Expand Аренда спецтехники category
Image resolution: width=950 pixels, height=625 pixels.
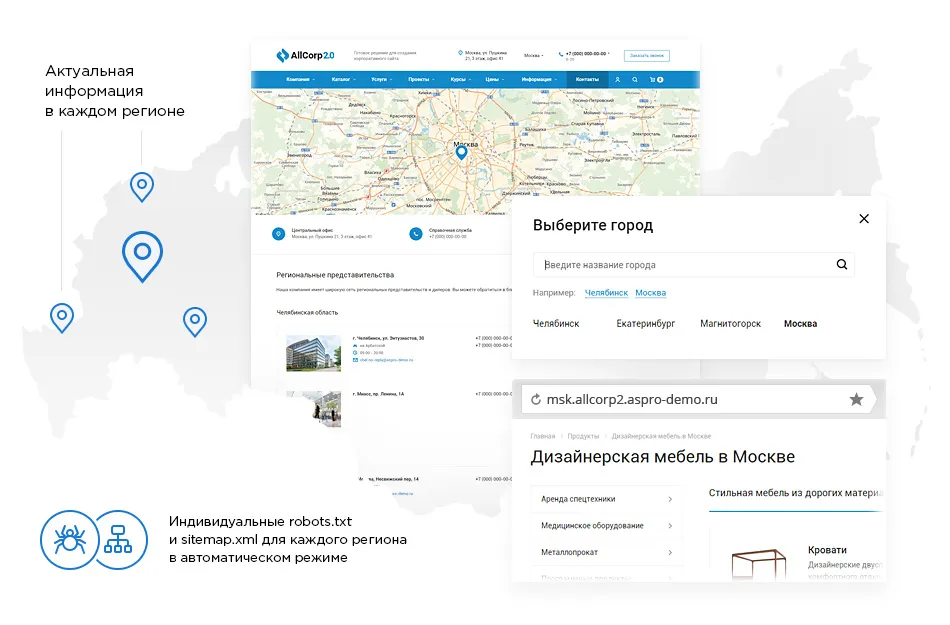tap(606, 499)
